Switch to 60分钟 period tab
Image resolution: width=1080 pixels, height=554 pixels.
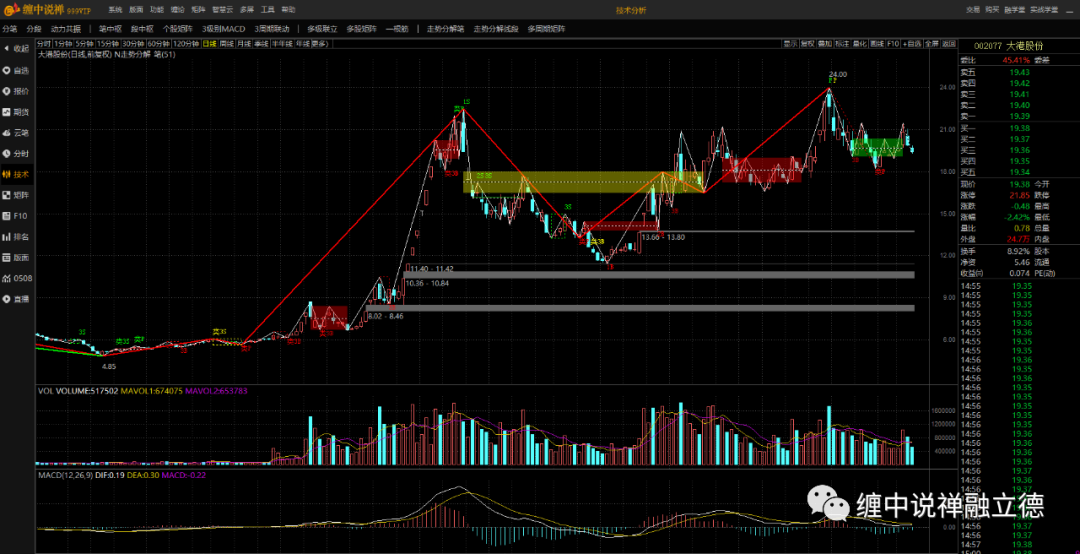tap(159, 43)
